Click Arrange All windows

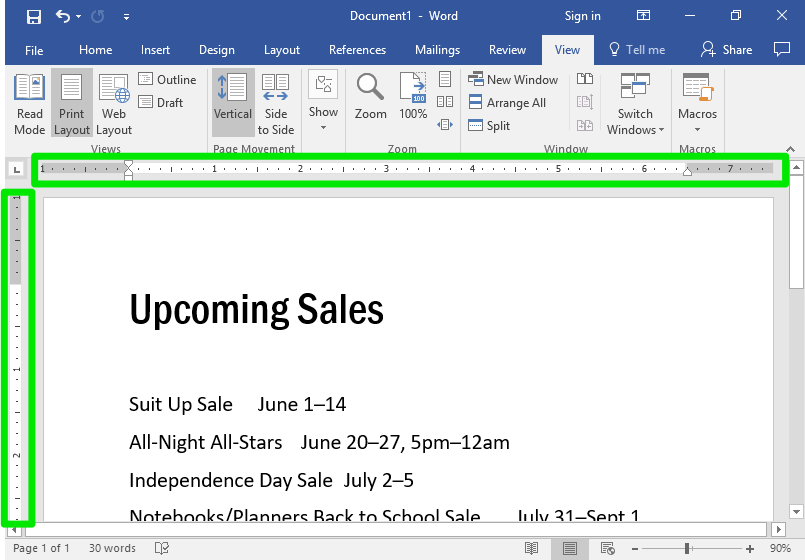click(x=506, y=102)
